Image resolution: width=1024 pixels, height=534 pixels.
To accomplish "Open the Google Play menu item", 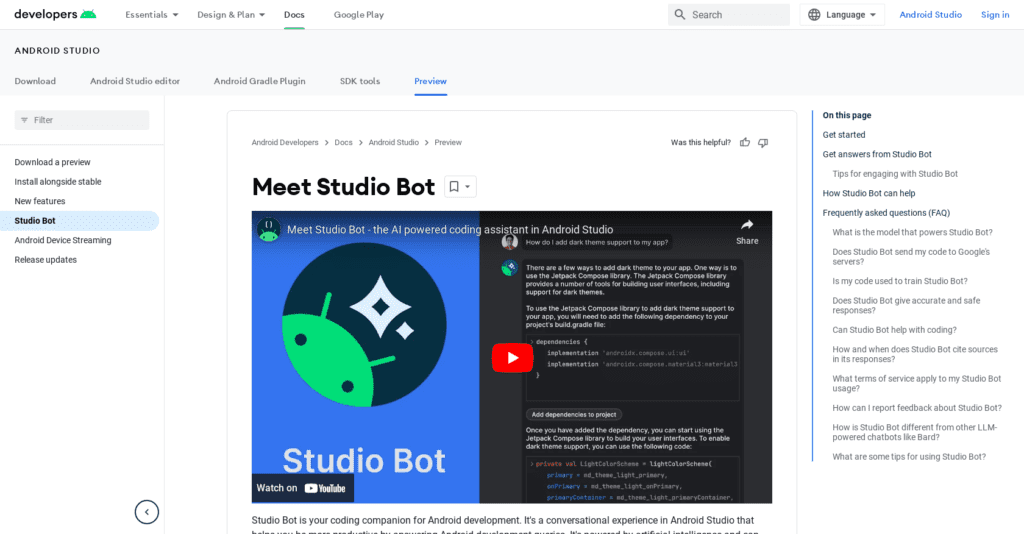I will 359,14.
